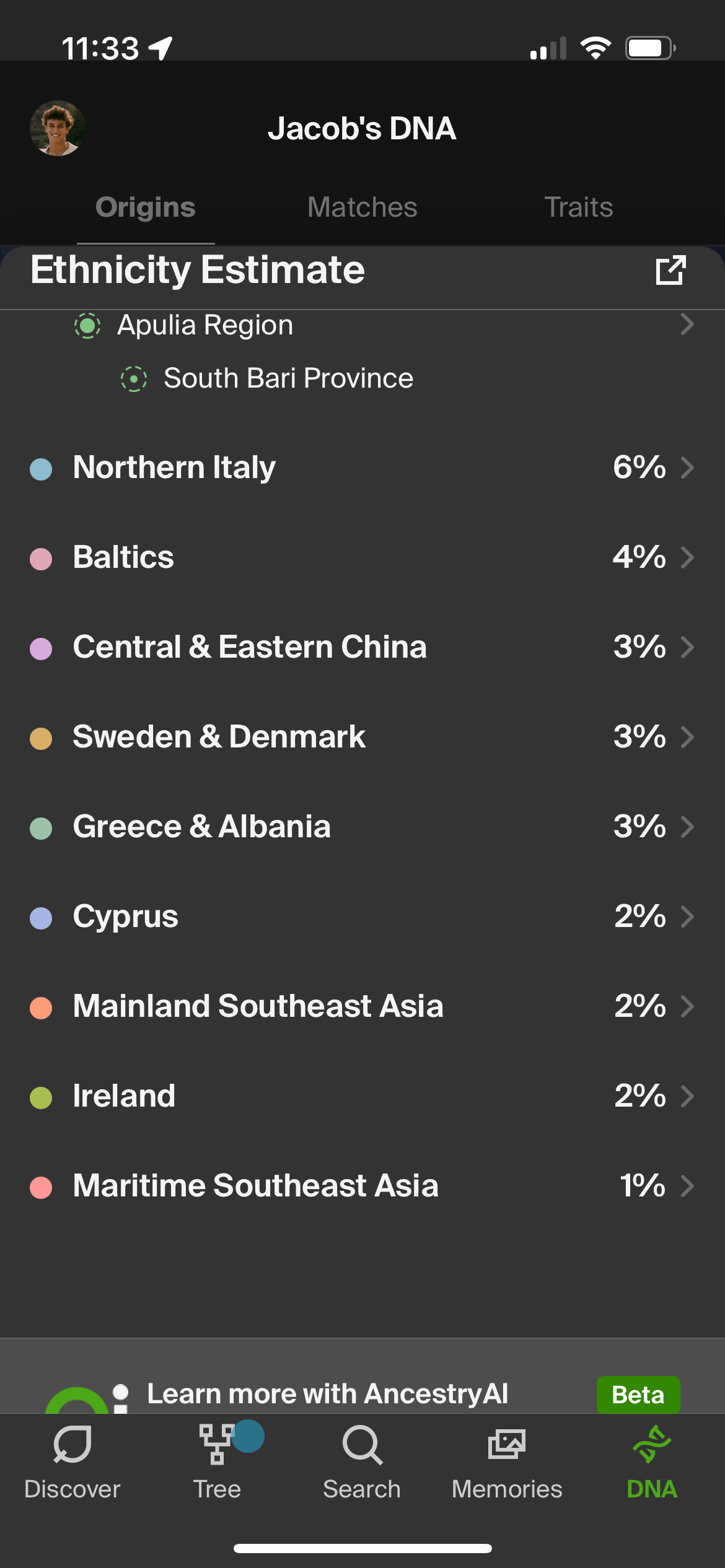Tap the share icon beside Ethnicity Estimate

(670, 271)
